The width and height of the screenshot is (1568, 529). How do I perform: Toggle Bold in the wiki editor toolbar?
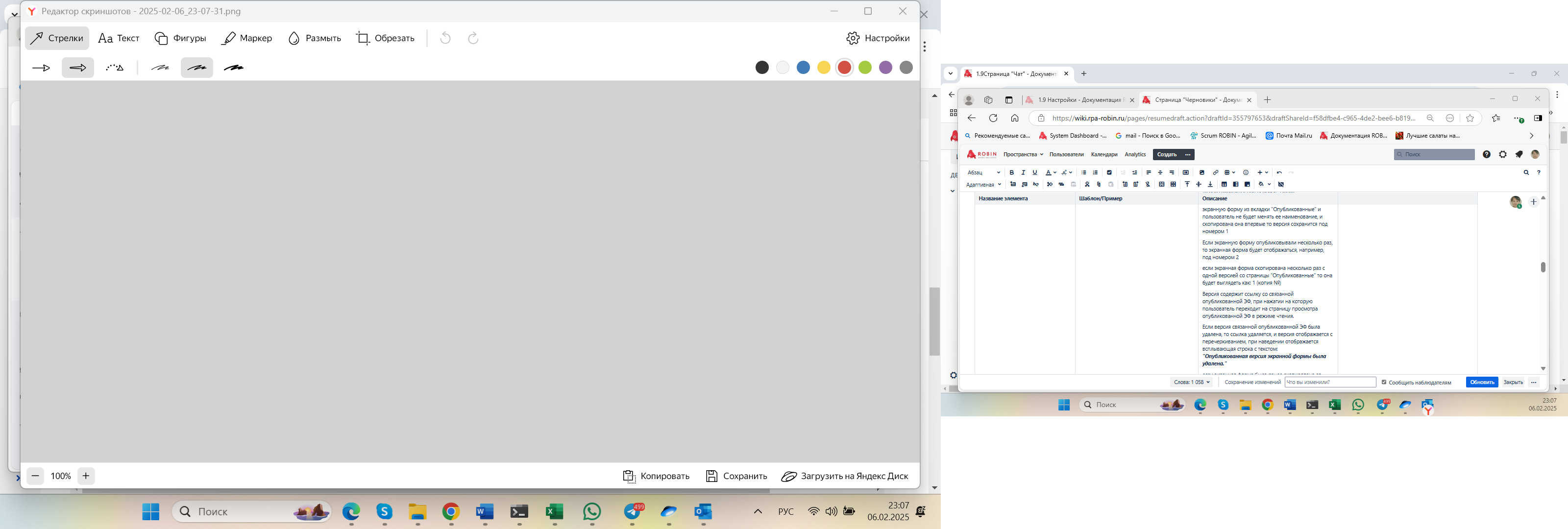tap(1012, 173)
